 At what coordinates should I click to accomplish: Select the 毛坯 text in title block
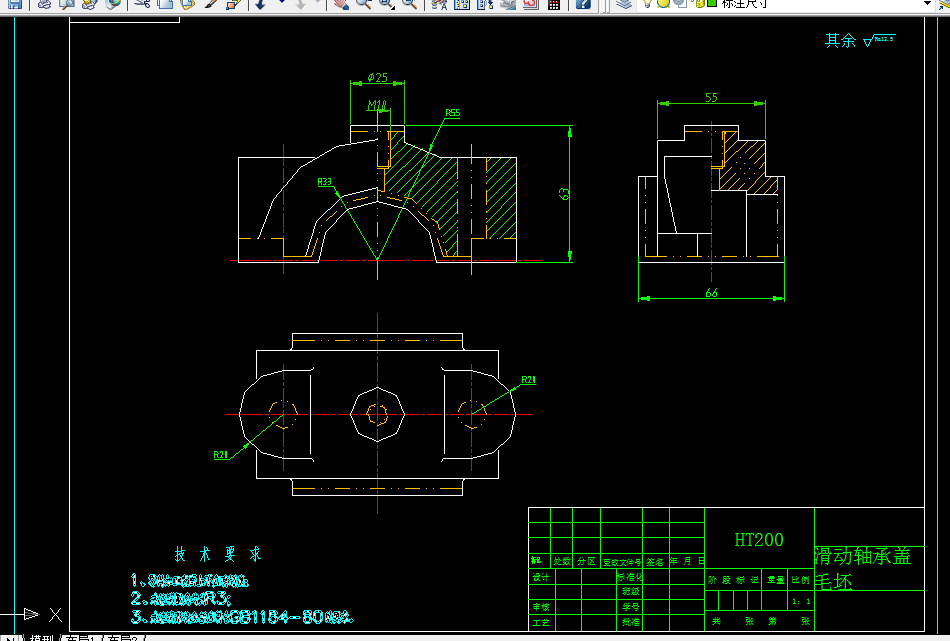[834, 582]
